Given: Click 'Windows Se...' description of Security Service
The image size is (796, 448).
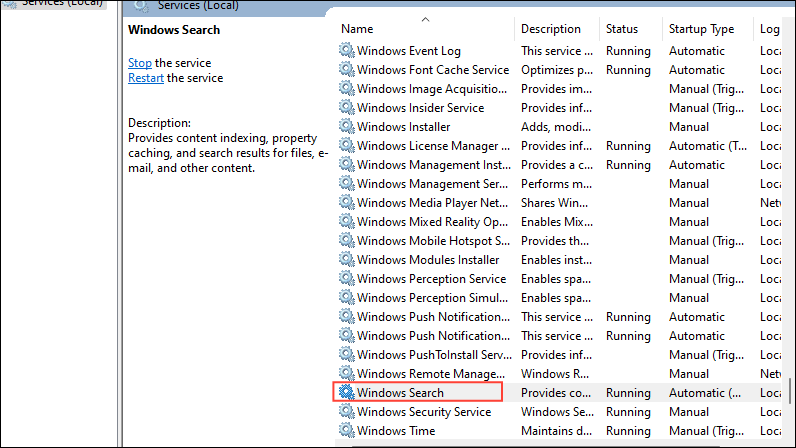Looking at the screenshot, I should (557, 411).
